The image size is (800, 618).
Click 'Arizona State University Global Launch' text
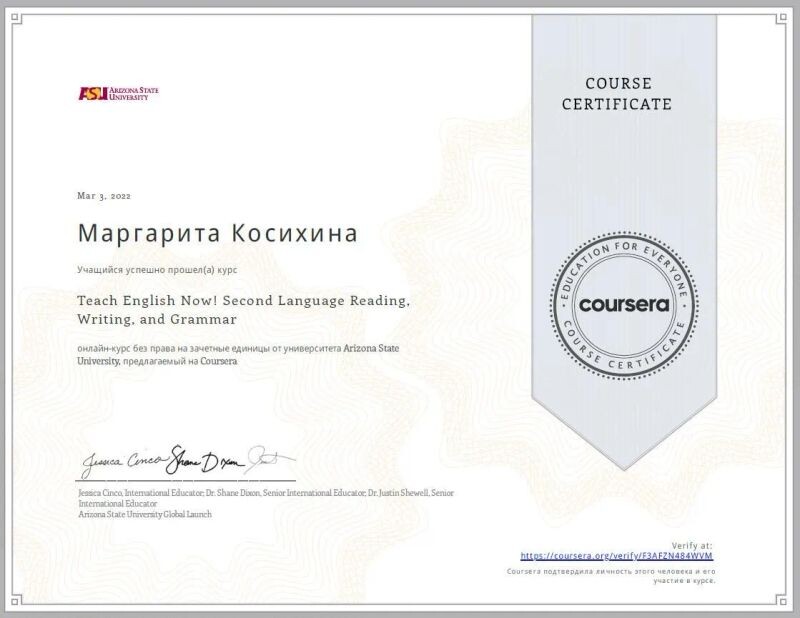(x=144, y=514)
